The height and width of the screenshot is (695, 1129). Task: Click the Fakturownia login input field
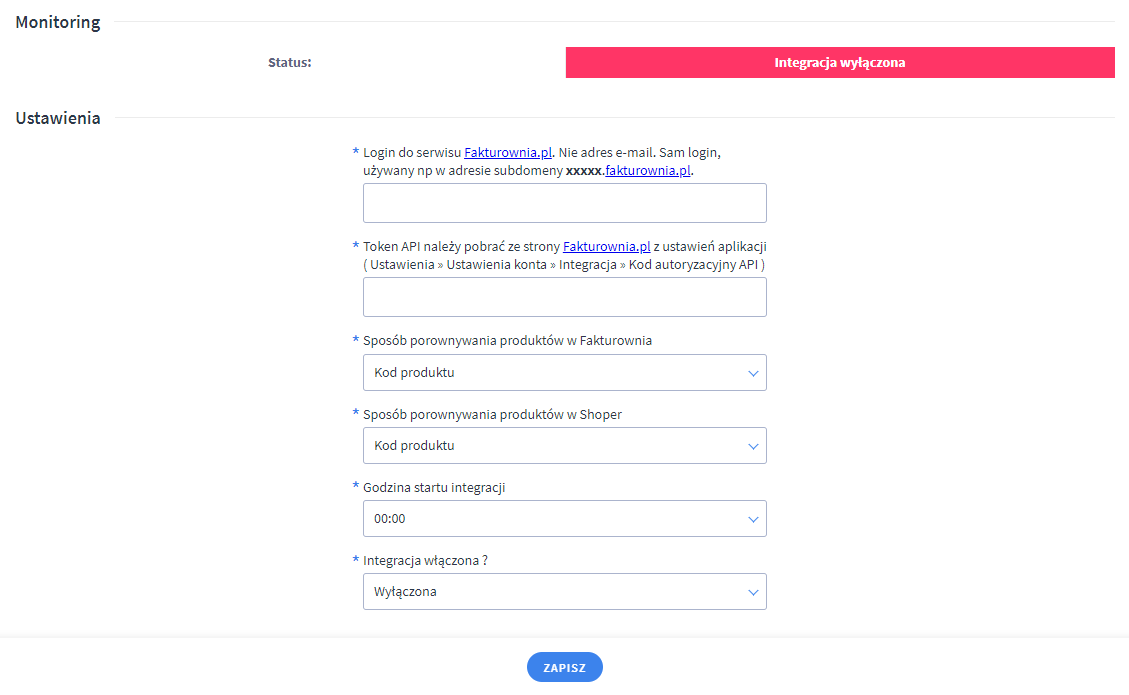(564, 203)
